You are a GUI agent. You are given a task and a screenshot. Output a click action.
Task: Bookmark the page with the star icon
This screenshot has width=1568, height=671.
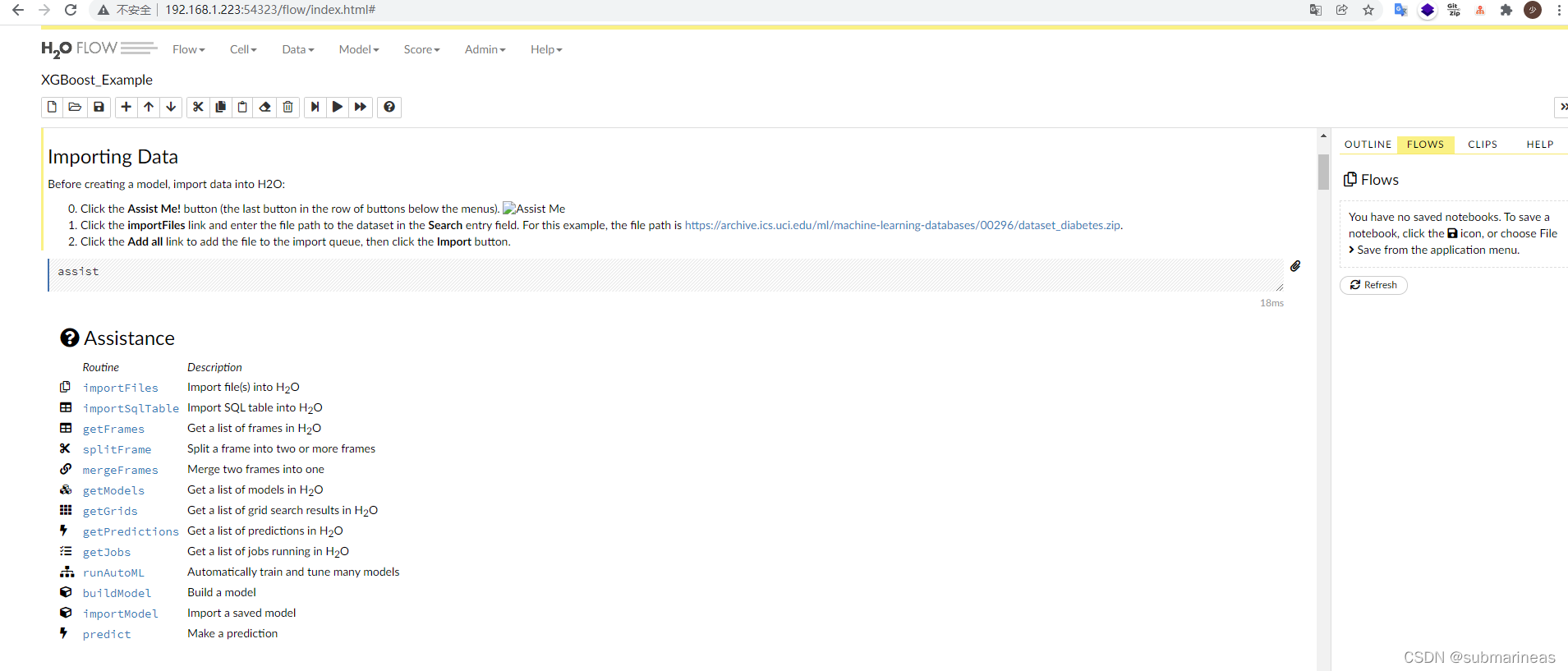tap(1368, 10)
